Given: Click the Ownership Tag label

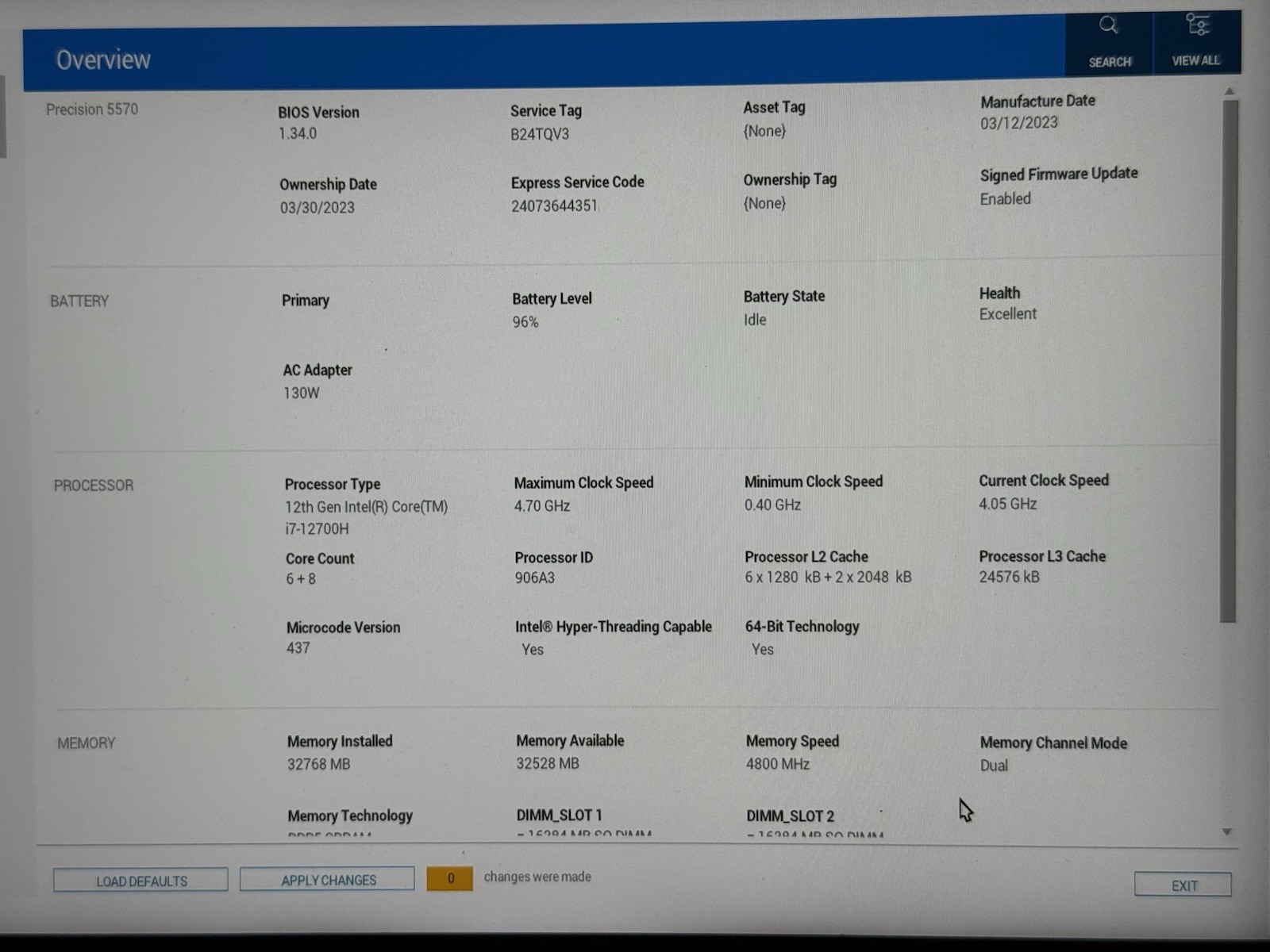Looking at the screenshot, I should (790, 180).
